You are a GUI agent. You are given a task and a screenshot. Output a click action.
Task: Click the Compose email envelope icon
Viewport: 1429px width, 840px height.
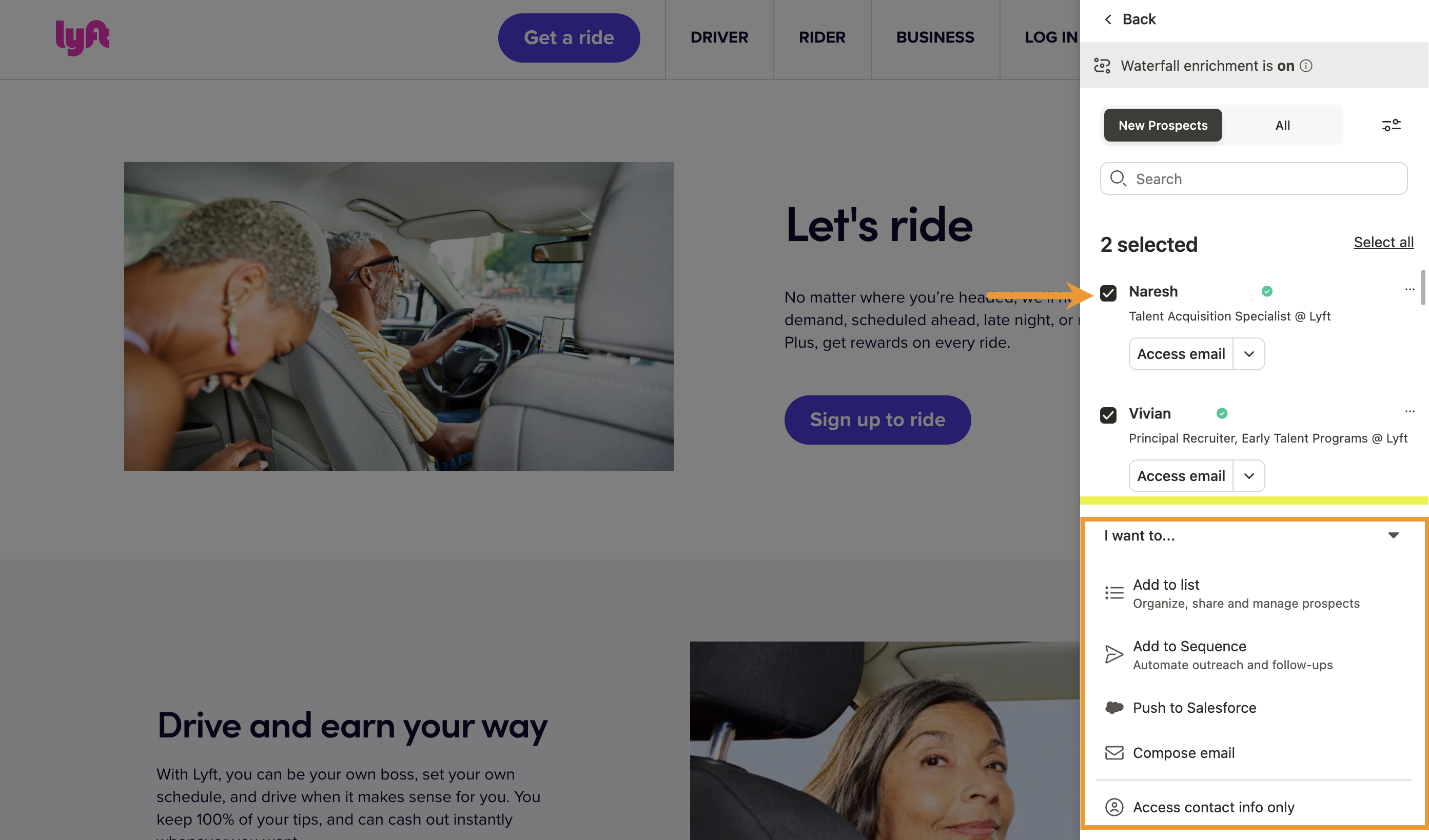click(1114, 753)
